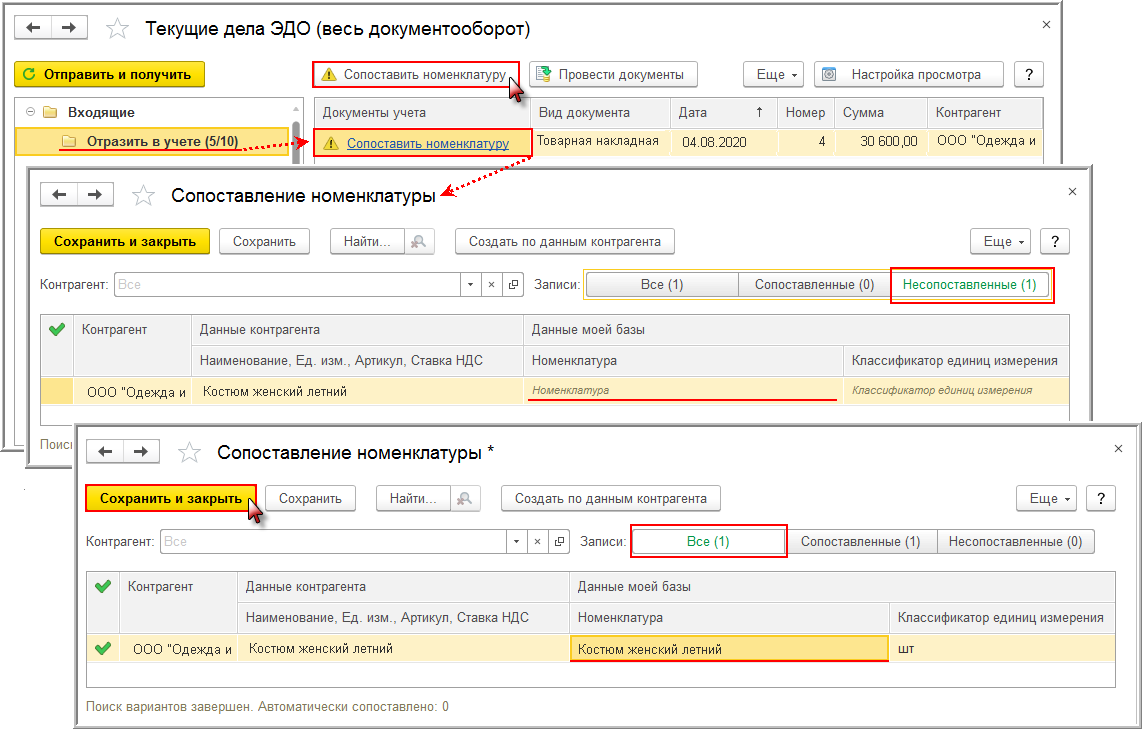The width and height of the screenshot is (1142, 730).
Task: Select Сопоставленные (0) filter in middle window
Action: (x=814, y=285)
